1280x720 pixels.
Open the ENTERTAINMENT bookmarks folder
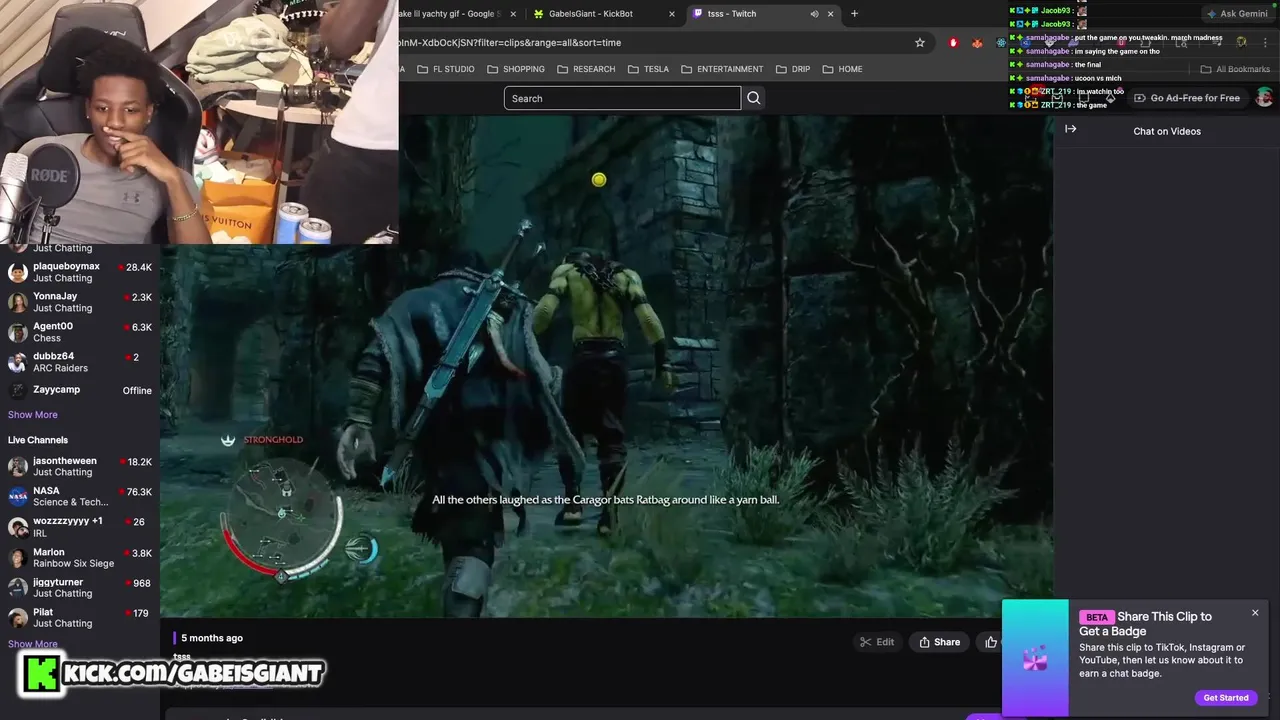pos(722,69)
